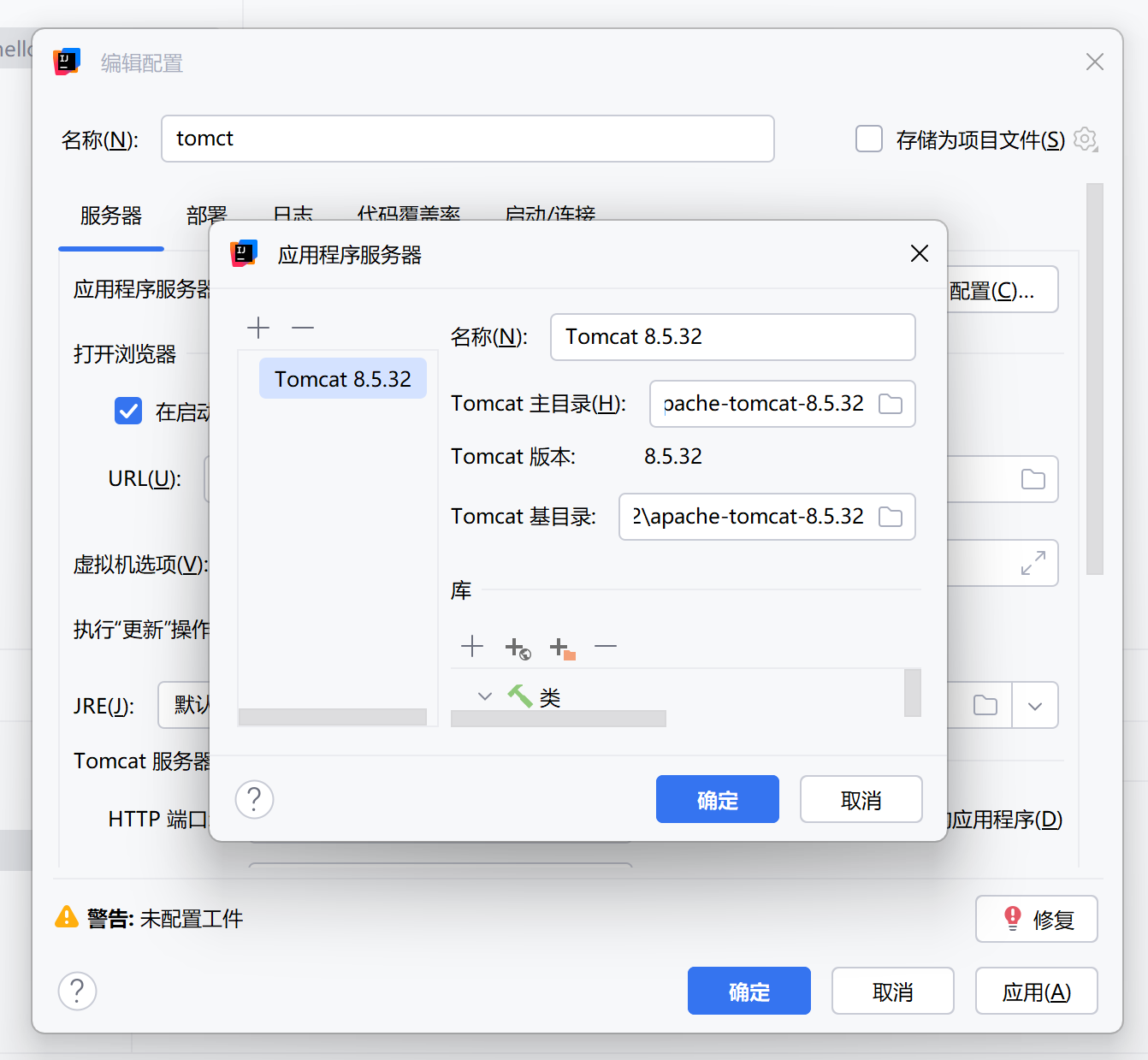Screen dimensions: 1148x1060
Task: Switch to the Logs tab
Action: [293, 214]
